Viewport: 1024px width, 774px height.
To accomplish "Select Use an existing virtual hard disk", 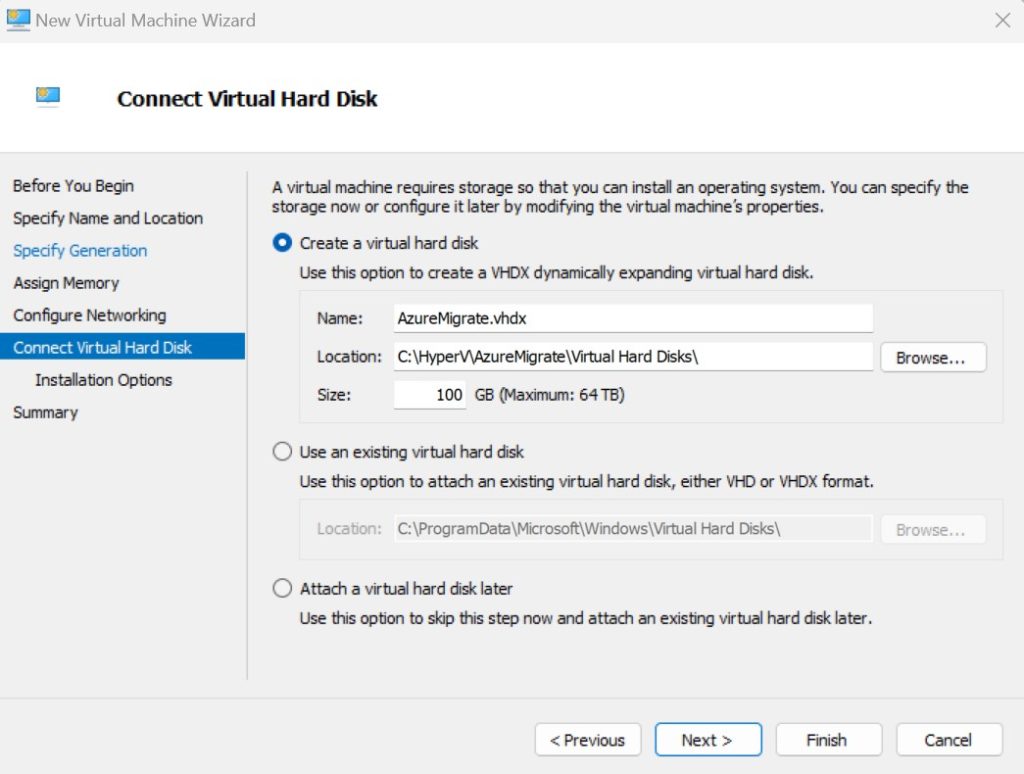I will coord(283,452).
